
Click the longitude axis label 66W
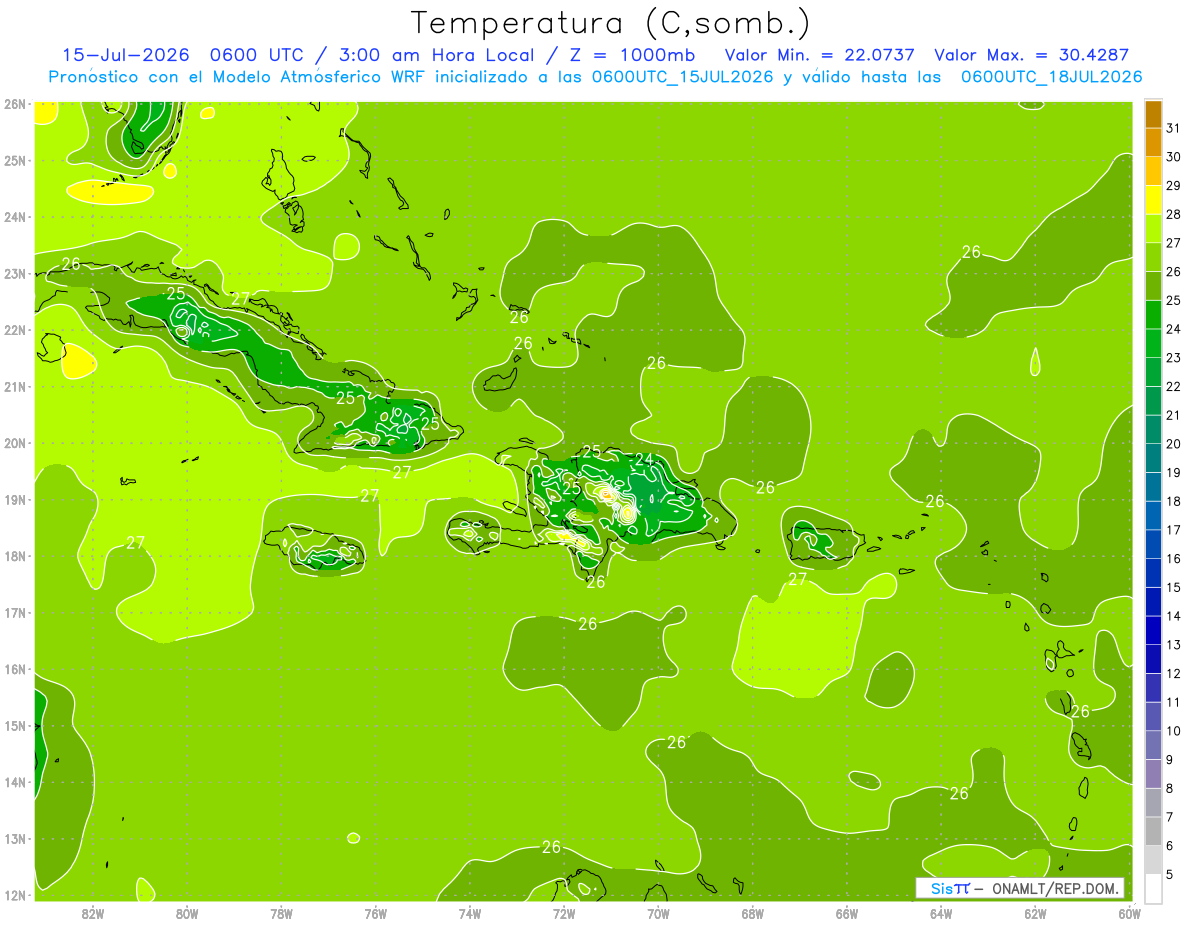coord(847,913)
